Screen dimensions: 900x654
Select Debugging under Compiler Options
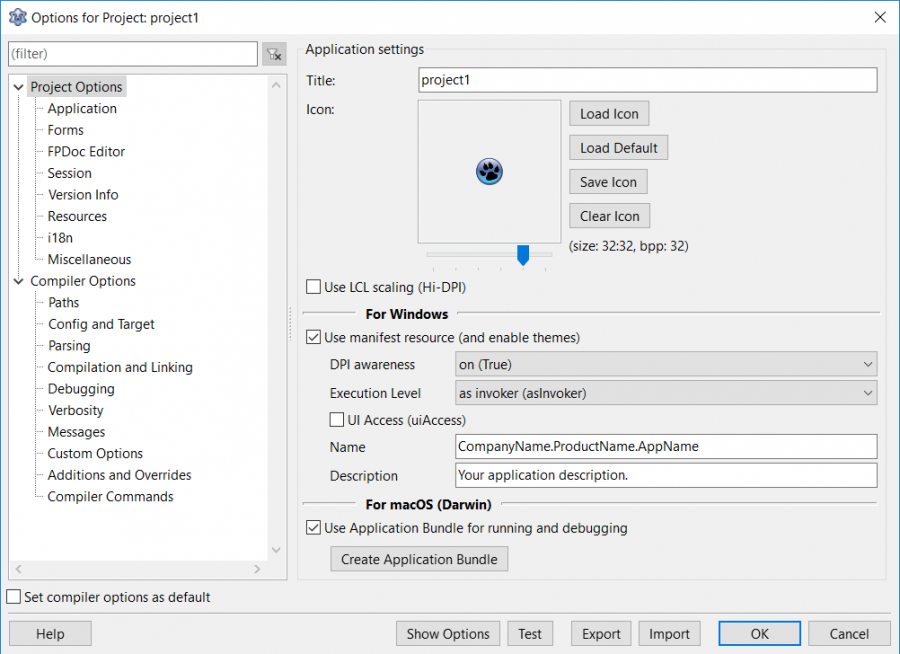(79, 388)
